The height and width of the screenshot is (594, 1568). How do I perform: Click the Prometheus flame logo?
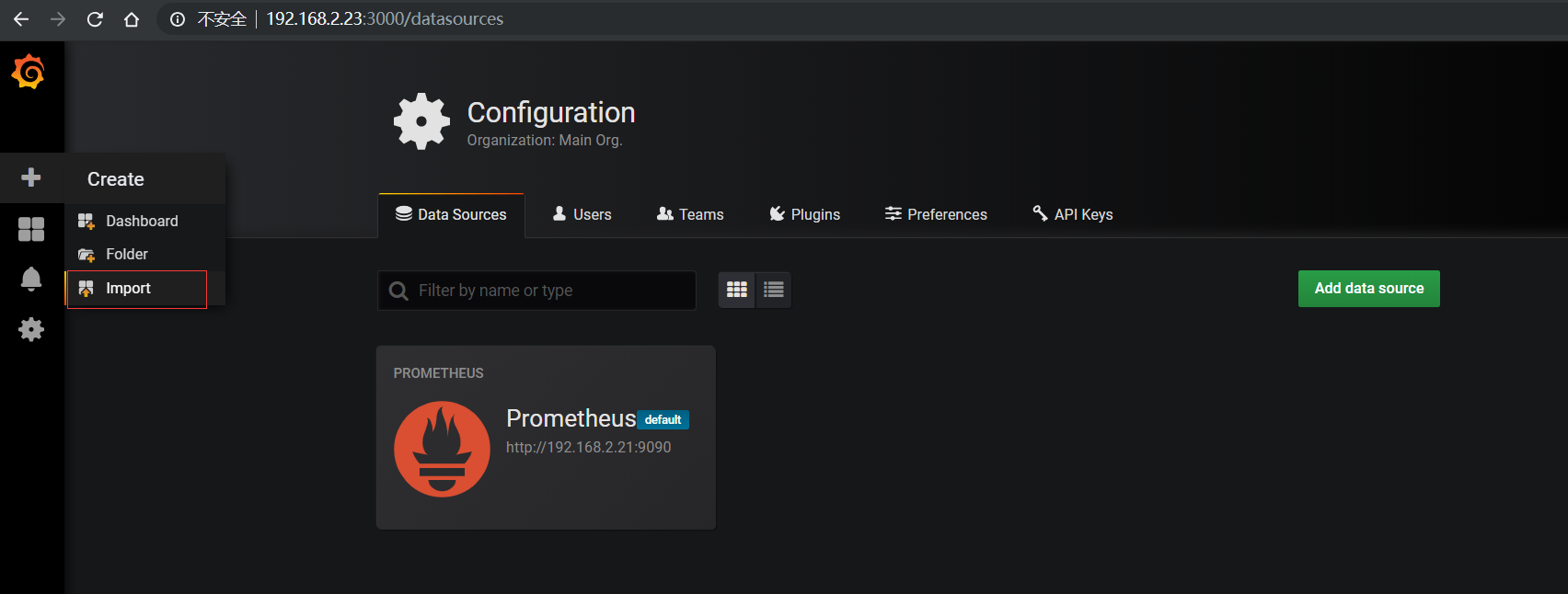(442, 449)
